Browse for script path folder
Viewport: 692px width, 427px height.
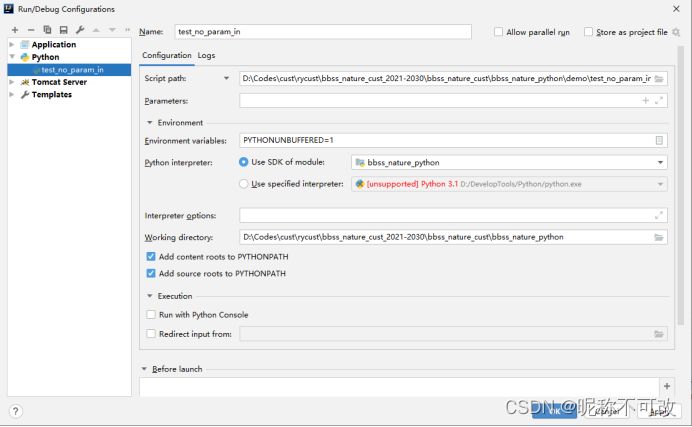click(x=659, y=78)
